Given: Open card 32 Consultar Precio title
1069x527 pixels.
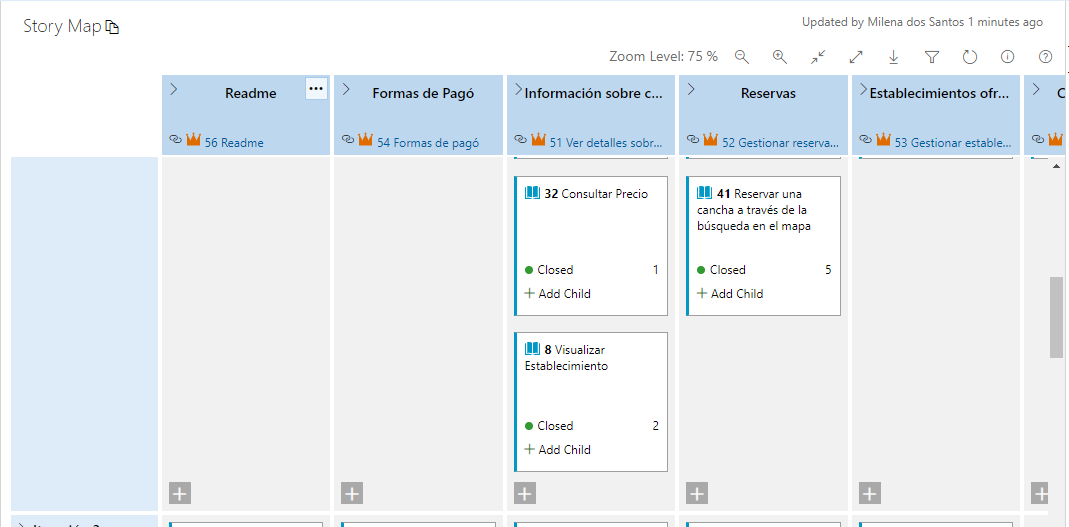Looking at the screenshot, I should (604, 194).
